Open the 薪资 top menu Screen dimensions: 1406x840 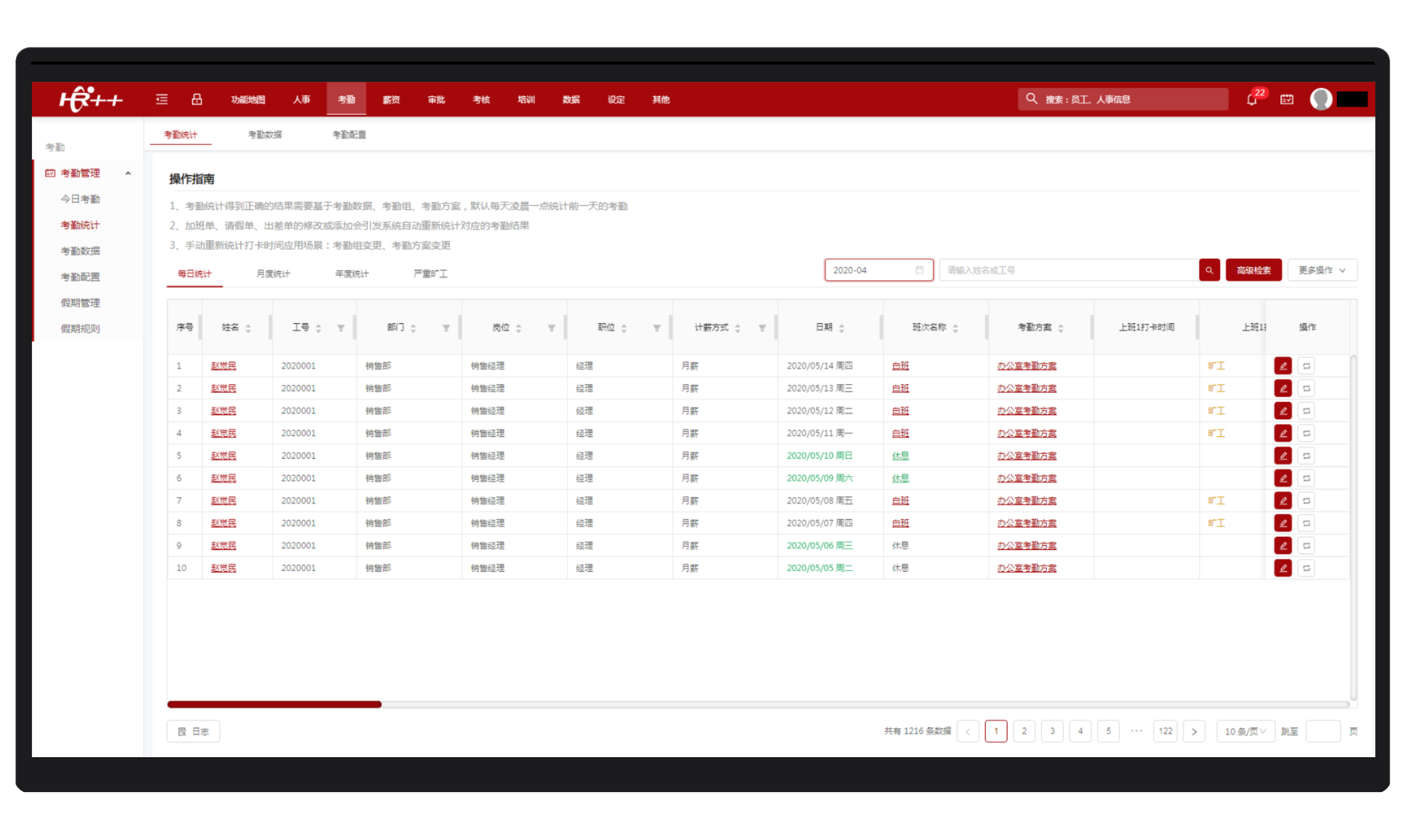click(x=391, y=100)
